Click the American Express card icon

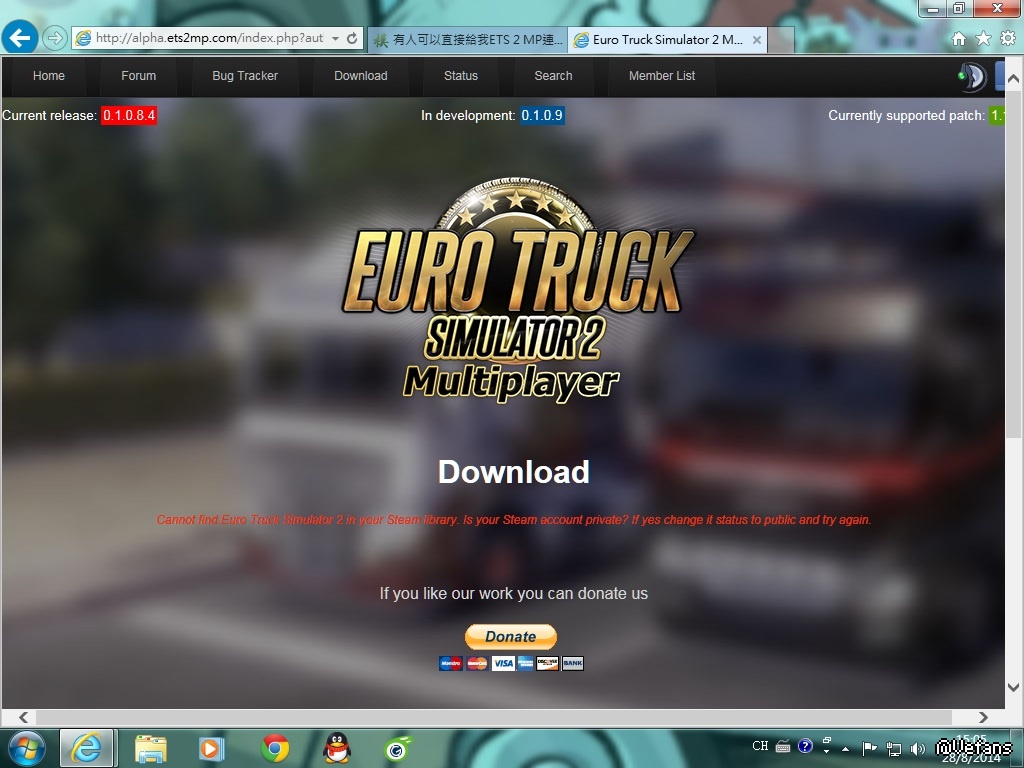pos(526,664)
